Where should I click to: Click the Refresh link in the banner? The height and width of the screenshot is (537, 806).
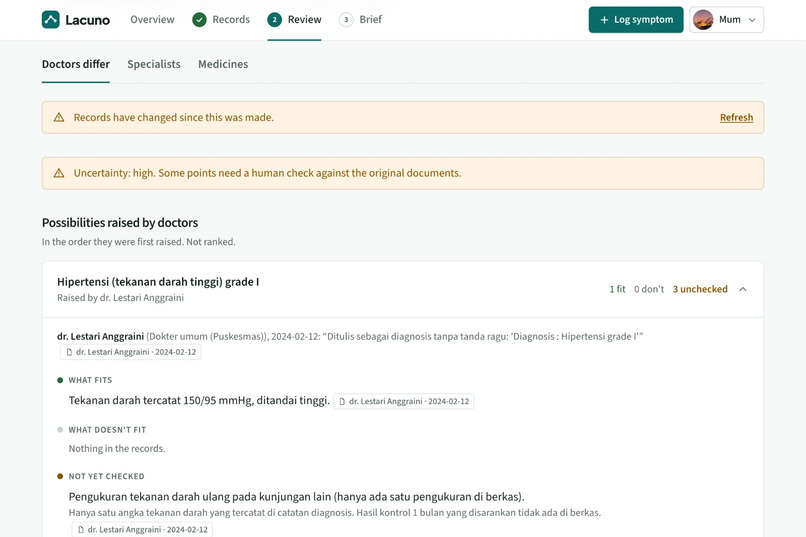736,117
